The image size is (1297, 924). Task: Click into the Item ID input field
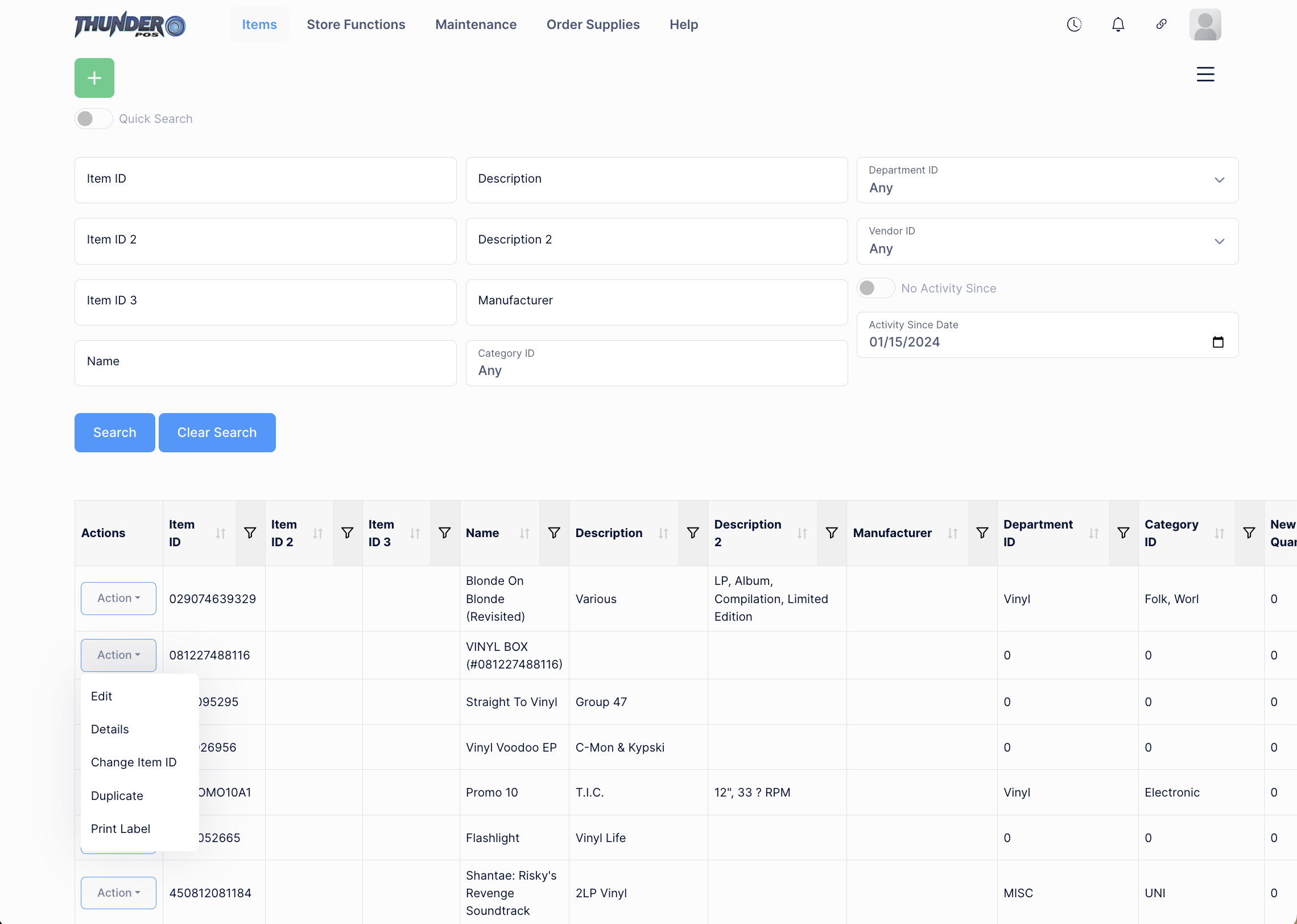(x=265, y=179)
